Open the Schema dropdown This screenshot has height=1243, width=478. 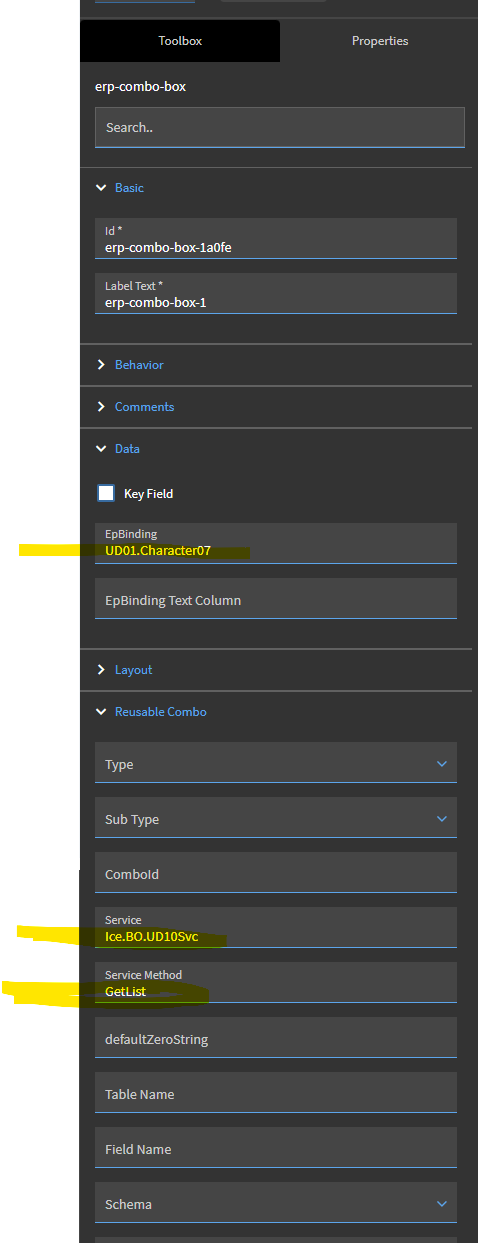[276, 1203]
